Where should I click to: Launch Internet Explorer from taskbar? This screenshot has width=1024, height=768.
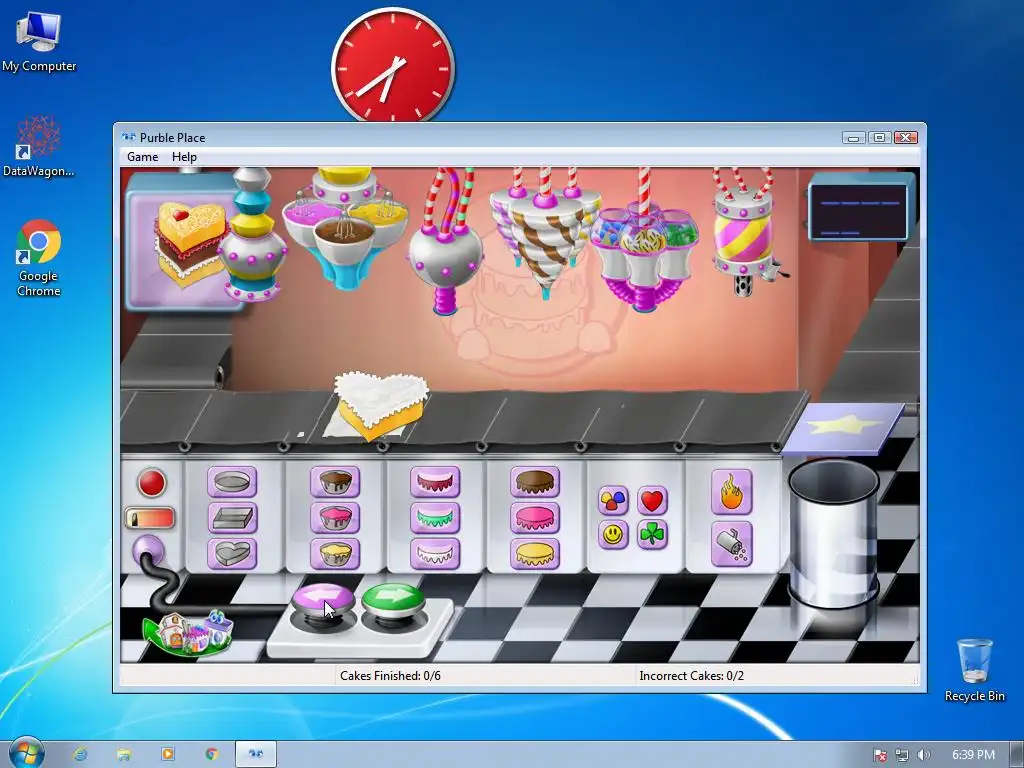coord(80,754)
